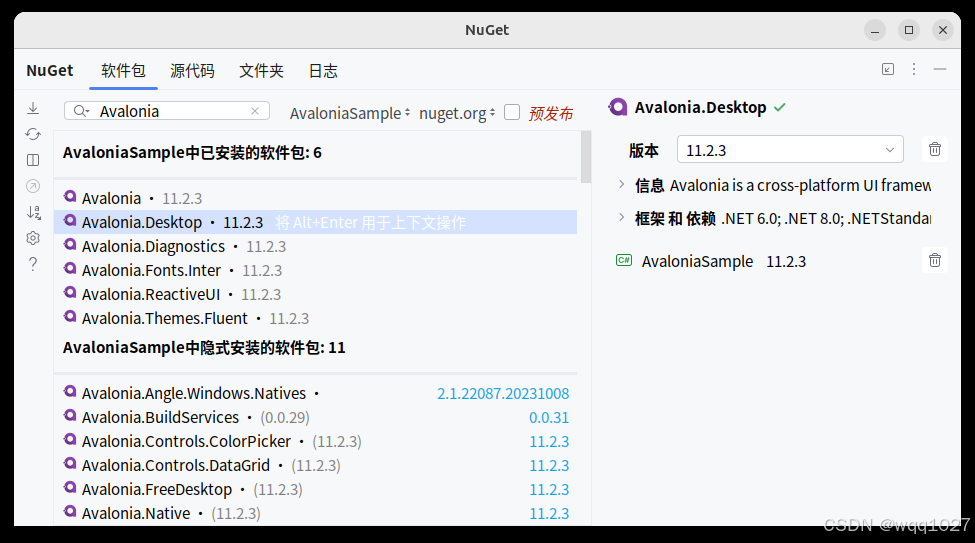Click version link 2.1.22087.20231008
Screen dimensions: 975x543
click(503, 394)
